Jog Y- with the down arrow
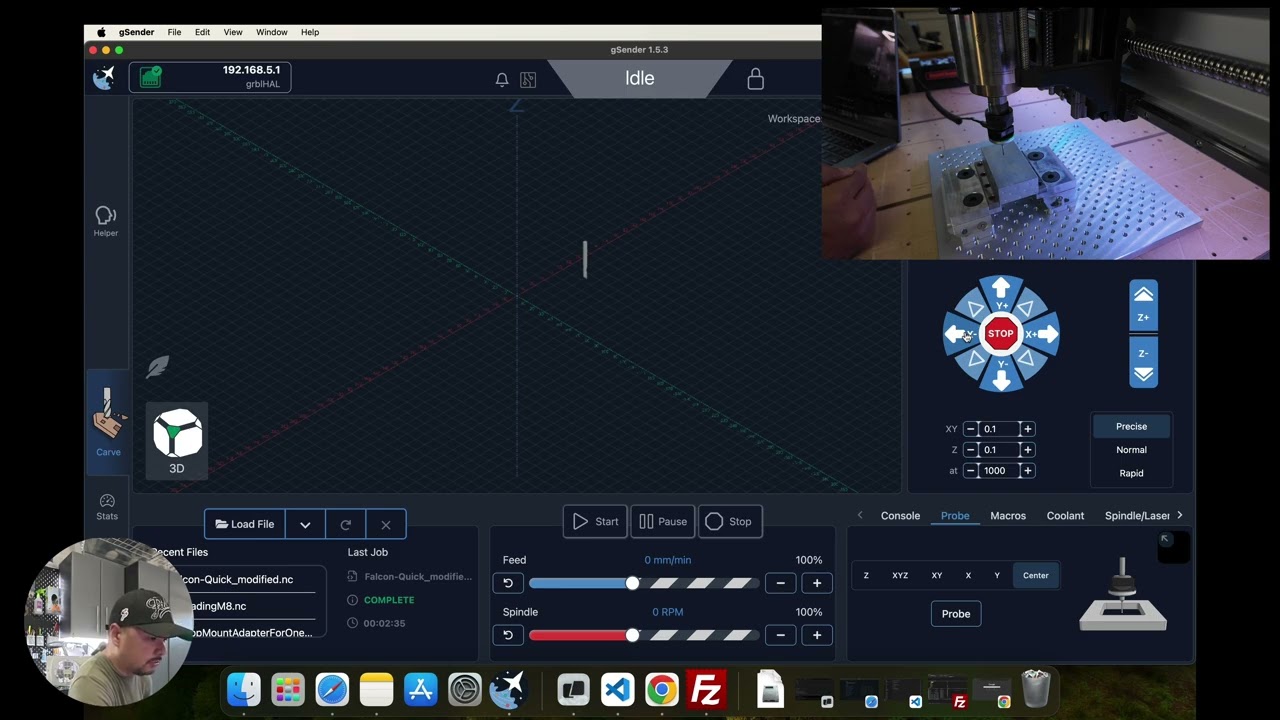1280x720 pixels. coord(1001,377)
